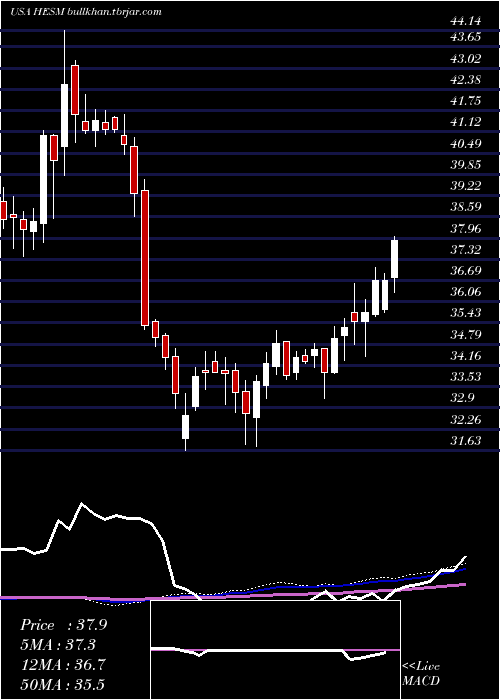Click the 43.02 price axis label

click(x=466, y=58)
